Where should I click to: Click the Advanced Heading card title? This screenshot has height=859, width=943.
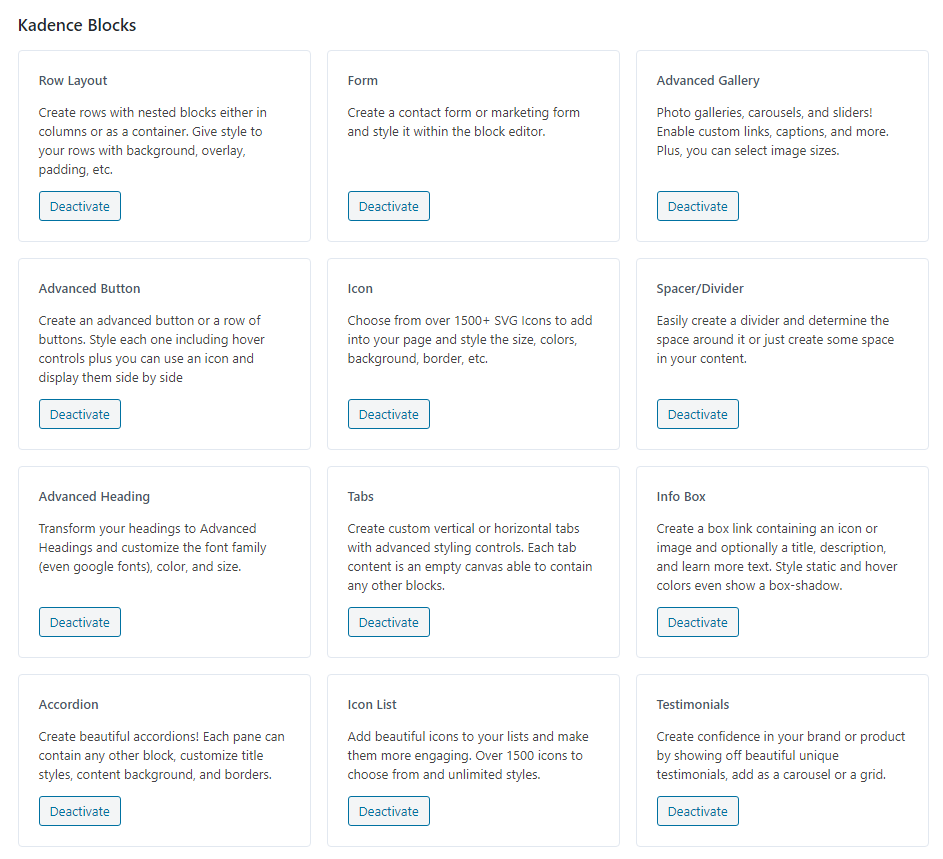click(x=94, y=497)
